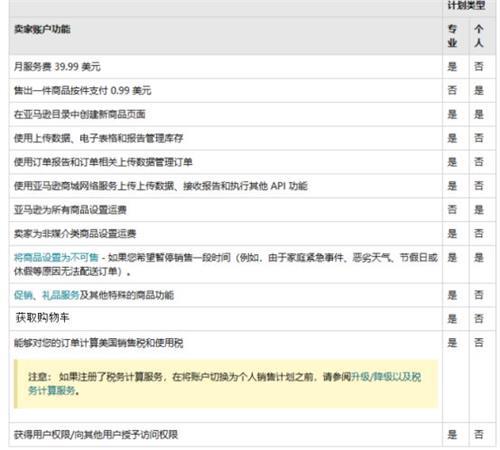Viewport: 500px width, 450px height.
Task: Click 专业 value 是 for 创建新商品页面 row
Action: (x=452, y=114)
